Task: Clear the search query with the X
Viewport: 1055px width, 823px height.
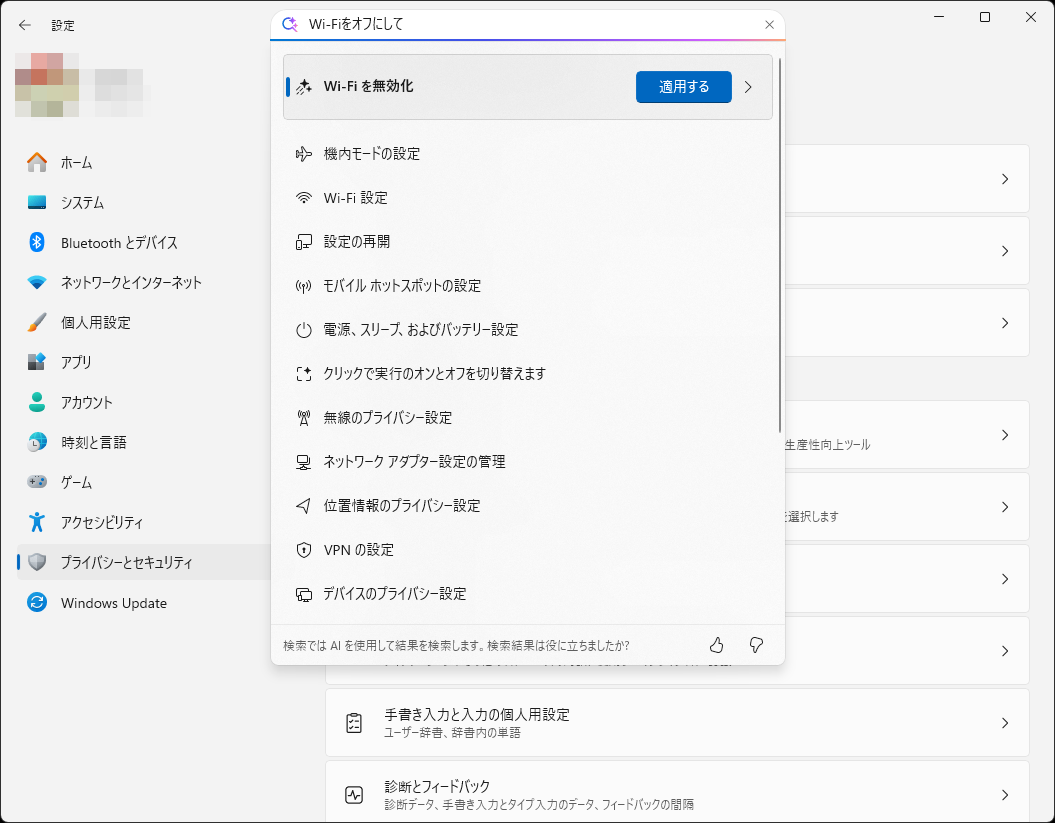Action: click(x=769, y=24)
